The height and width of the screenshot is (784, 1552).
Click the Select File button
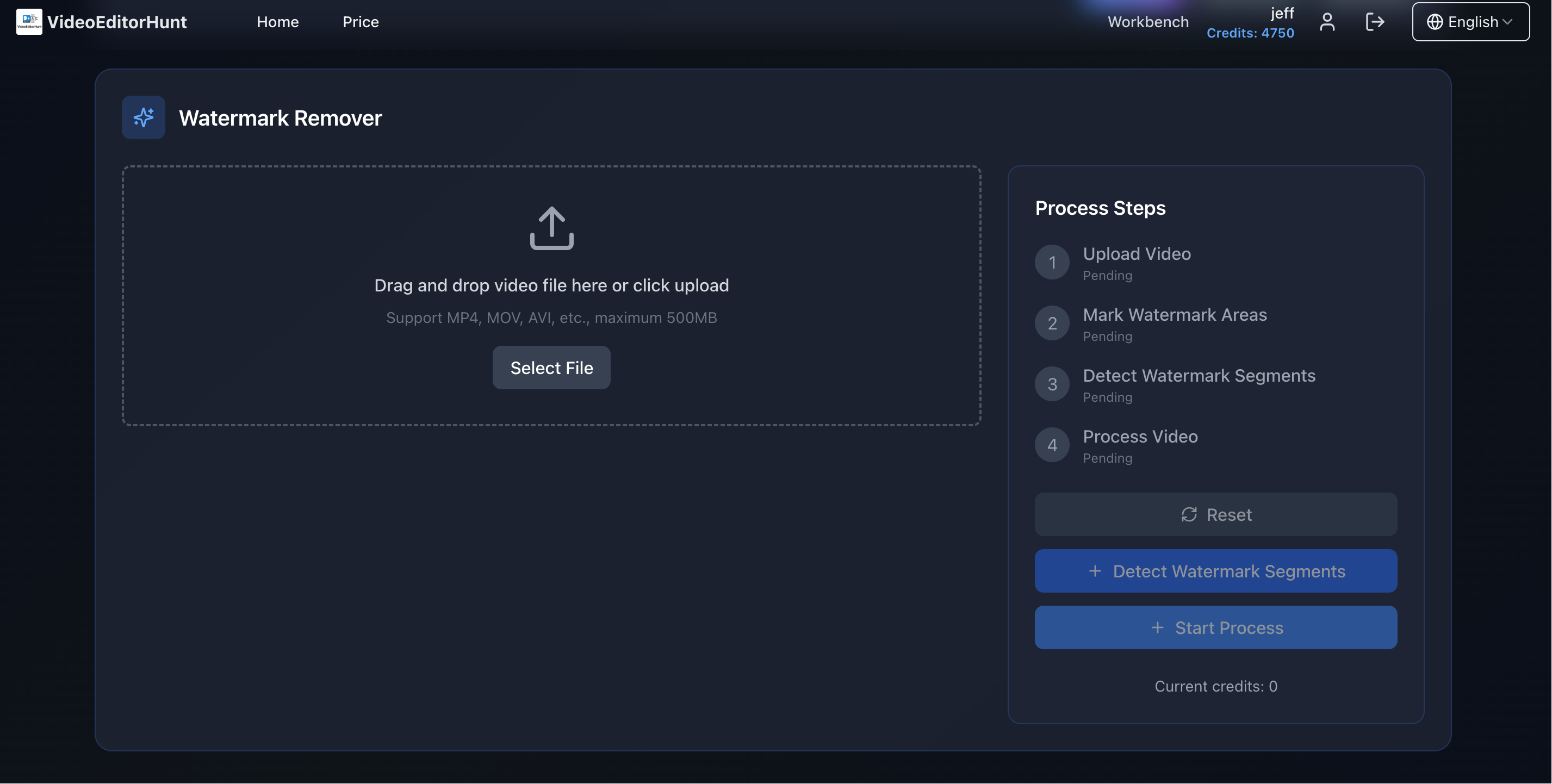[x=551, y=368]
